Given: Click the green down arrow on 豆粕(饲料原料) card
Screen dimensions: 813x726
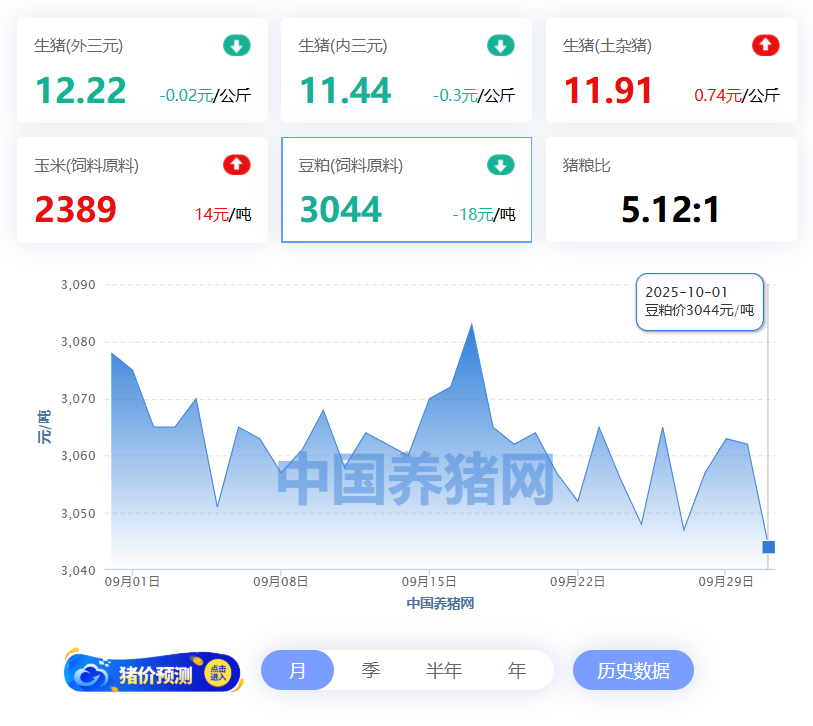Looking at the screenshot, I should [x=500, y=165].
